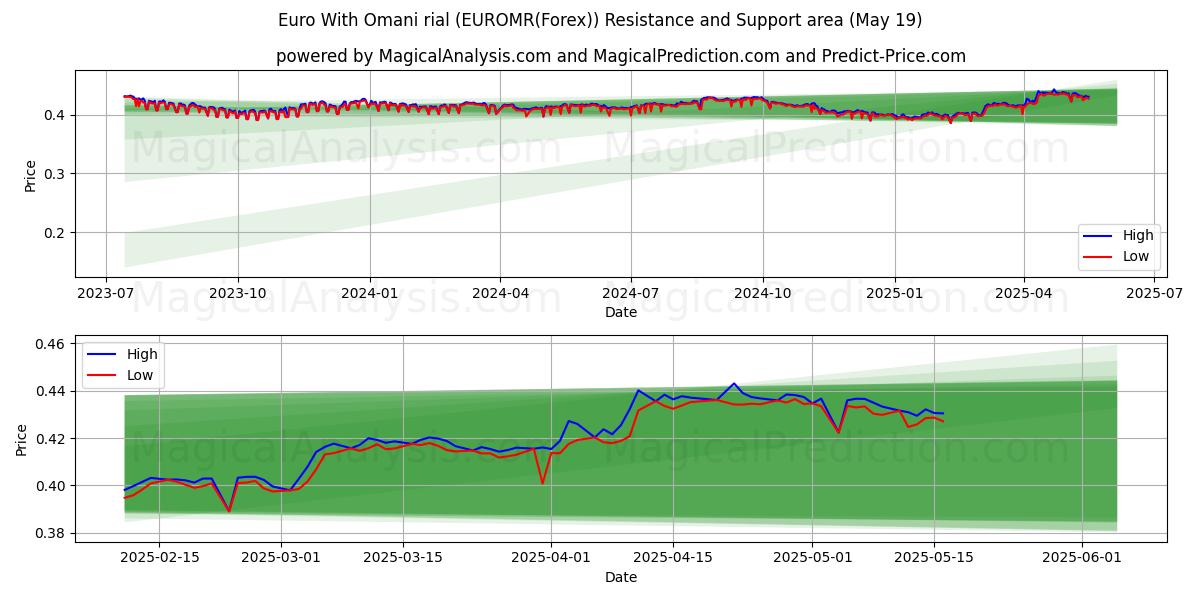
Task: Click the top chart '0.3' price tick
Action: (56, 174)
